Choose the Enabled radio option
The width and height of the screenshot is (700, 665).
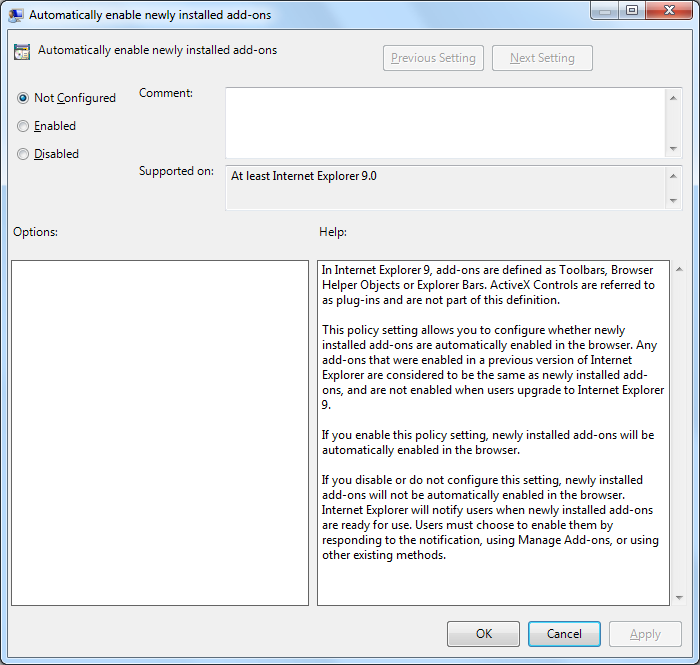point(23,126)
